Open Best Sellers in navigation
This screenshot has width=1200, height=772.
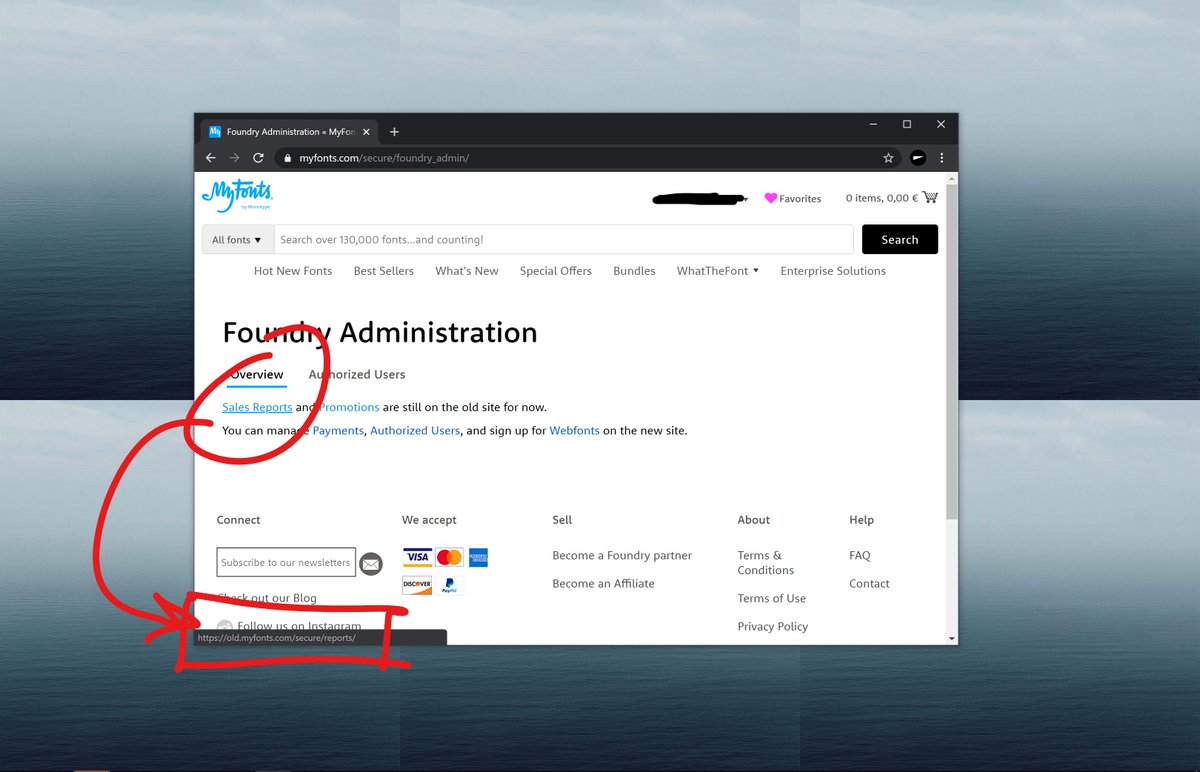[383, 271]
